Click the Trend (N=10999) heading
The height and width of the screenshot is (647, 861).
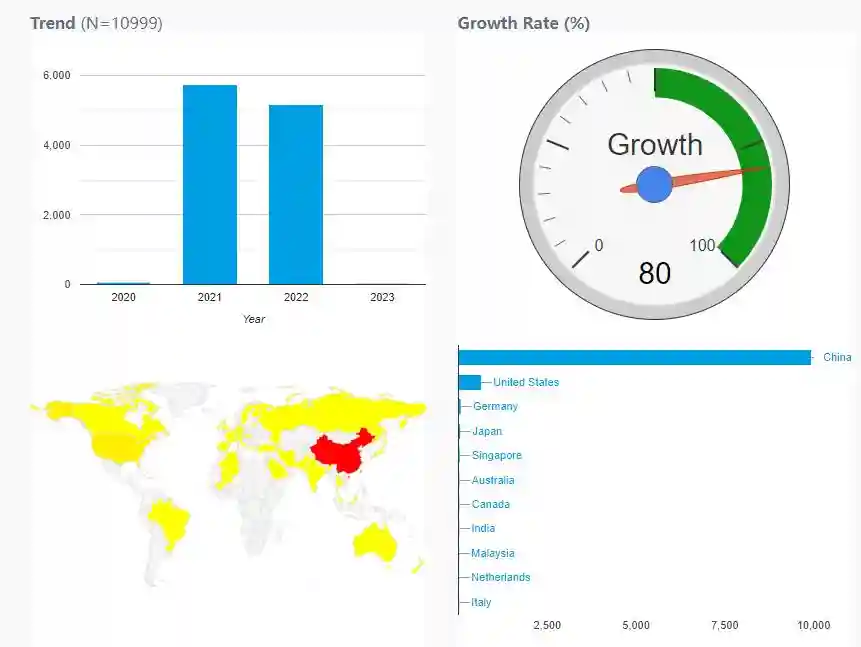point(96,23)
